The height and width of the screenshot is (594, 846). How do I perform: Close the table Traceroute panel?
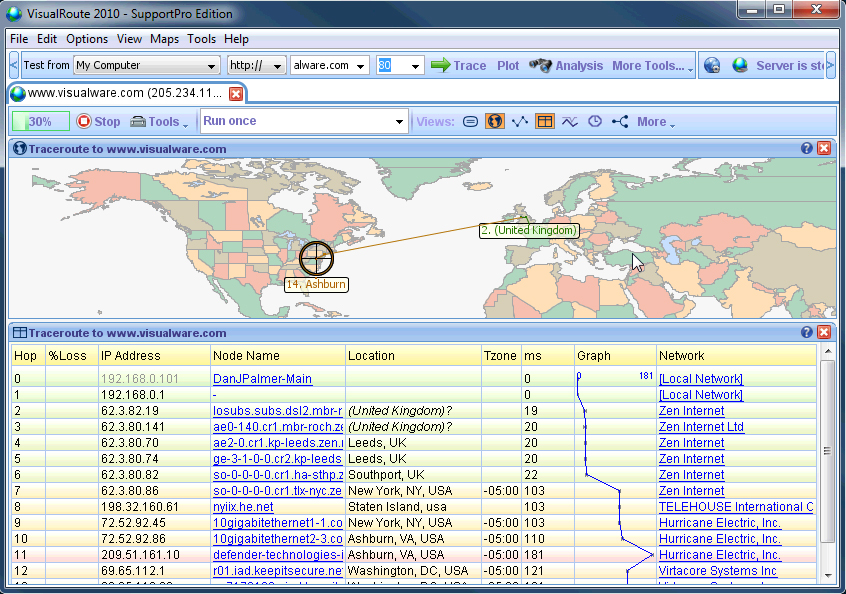(x=824, y=332)
